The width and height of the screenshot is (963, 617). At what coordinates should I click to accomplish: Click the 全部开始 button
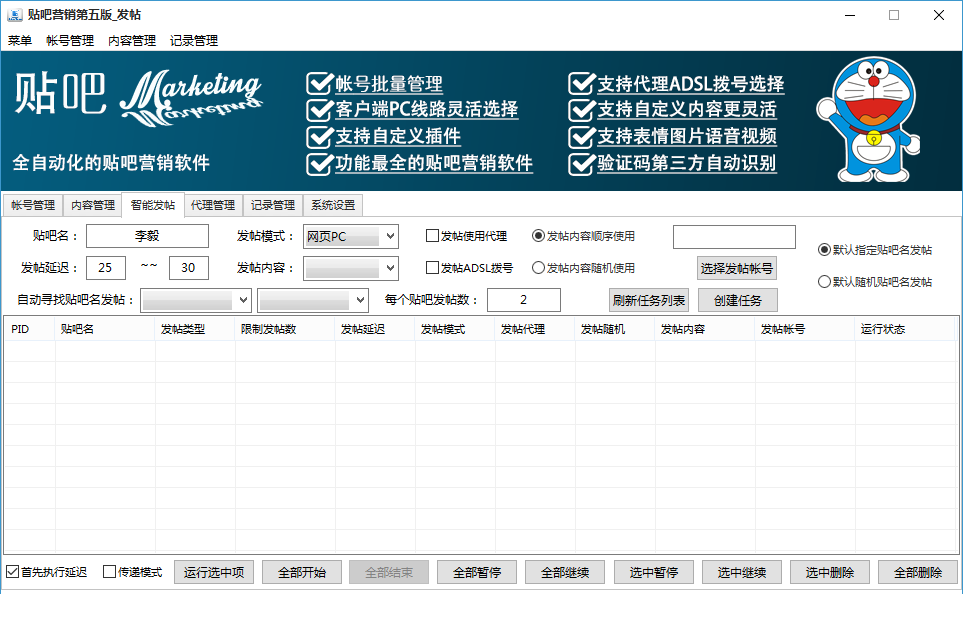pyautogui.click(x=302, y=572)
